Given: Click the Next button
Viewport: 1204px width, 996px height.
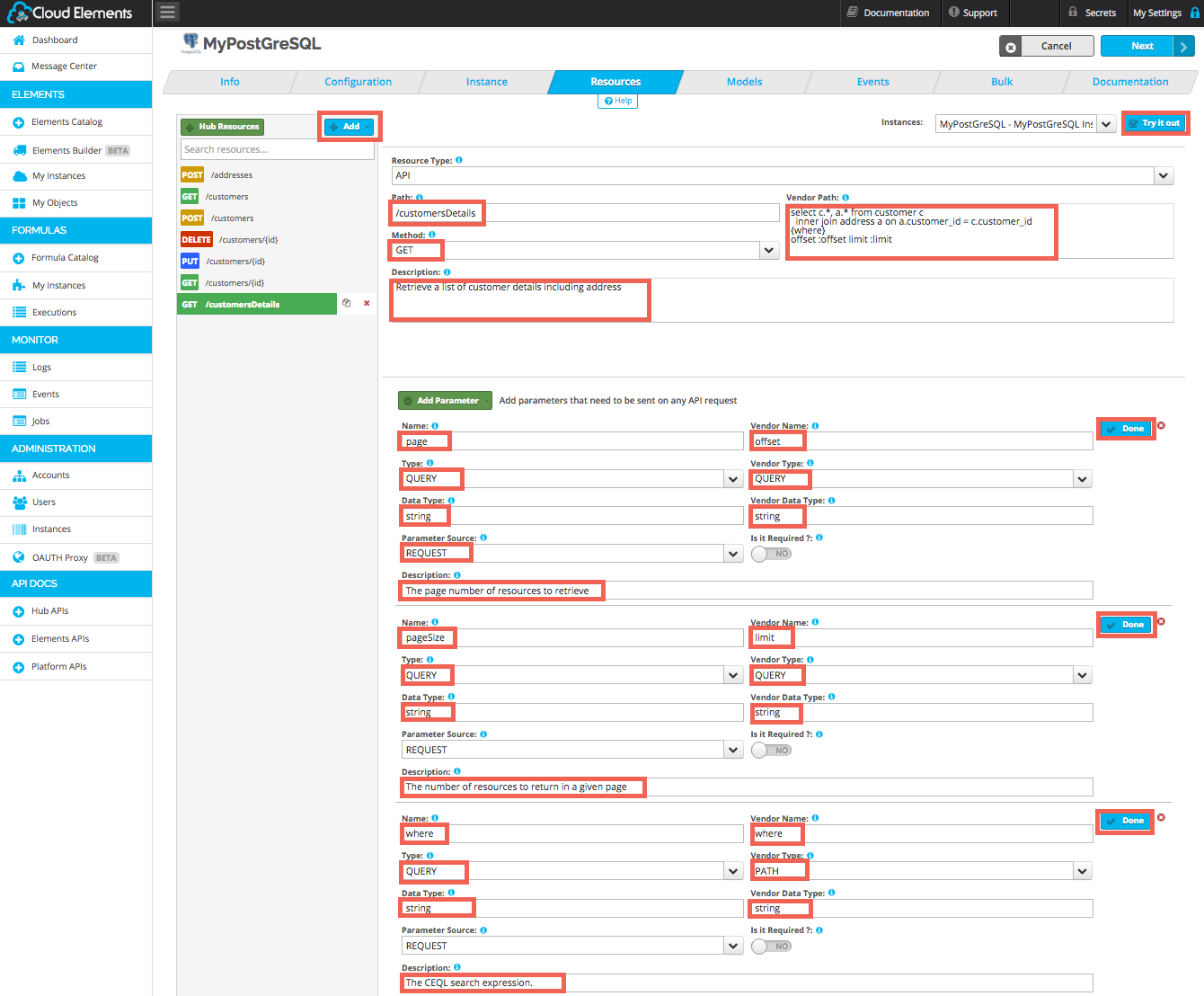Looking at the screenshot, I should (x=1147, y=46).
